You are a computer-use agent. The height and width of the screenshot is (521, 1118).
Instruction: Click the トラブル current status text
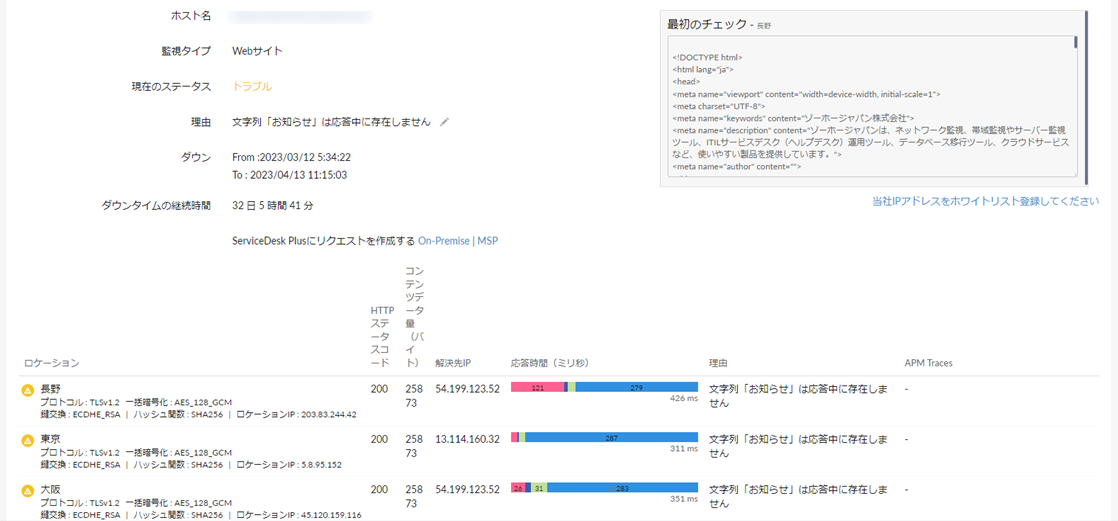[252, 87]
